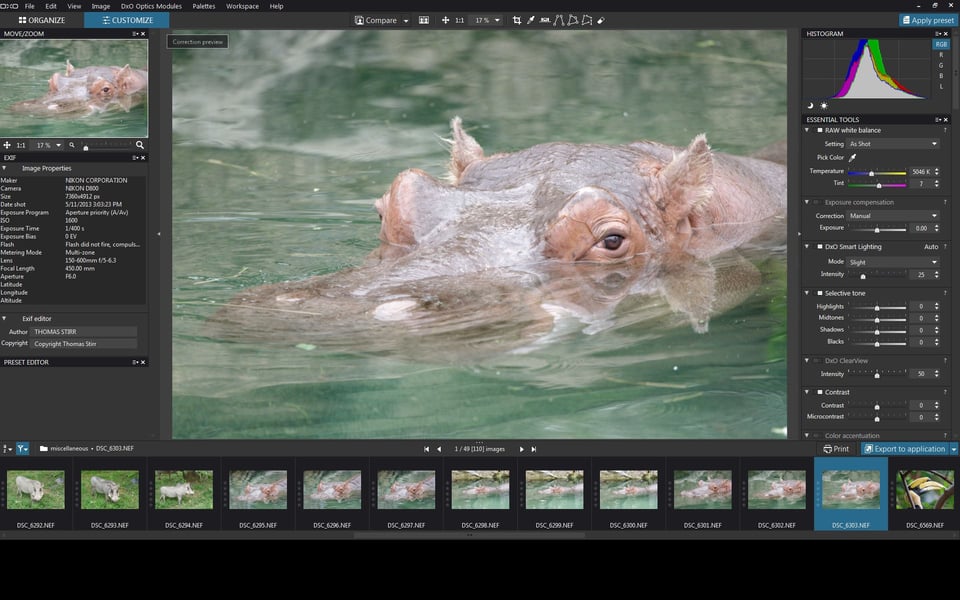Select the force parallels perspective tool

(558, 20)
